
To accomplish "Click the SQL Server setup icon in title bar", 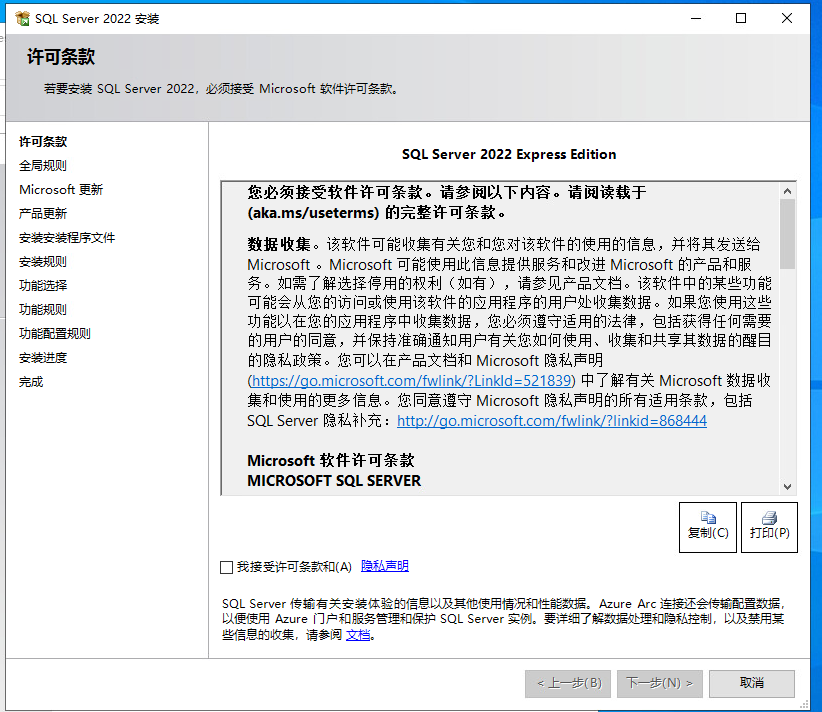I will pyautogui.click(x=23, y=18).
